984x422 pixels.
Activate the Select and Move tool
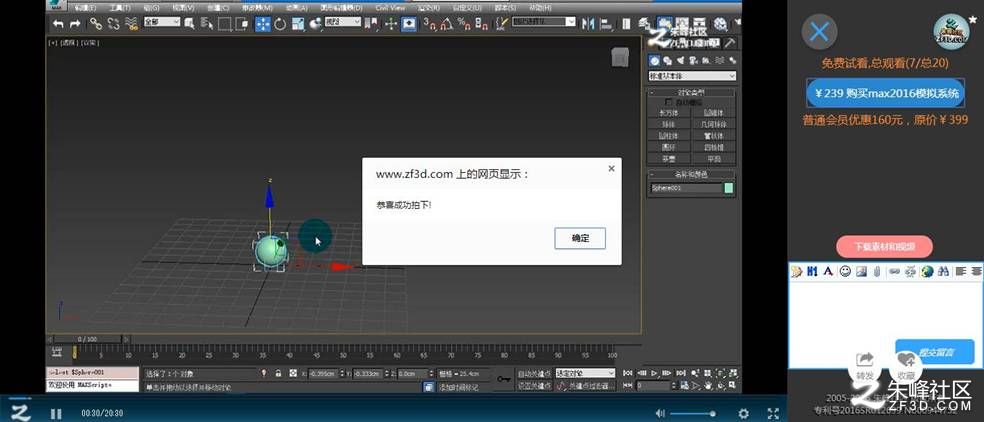click(262, 24)
